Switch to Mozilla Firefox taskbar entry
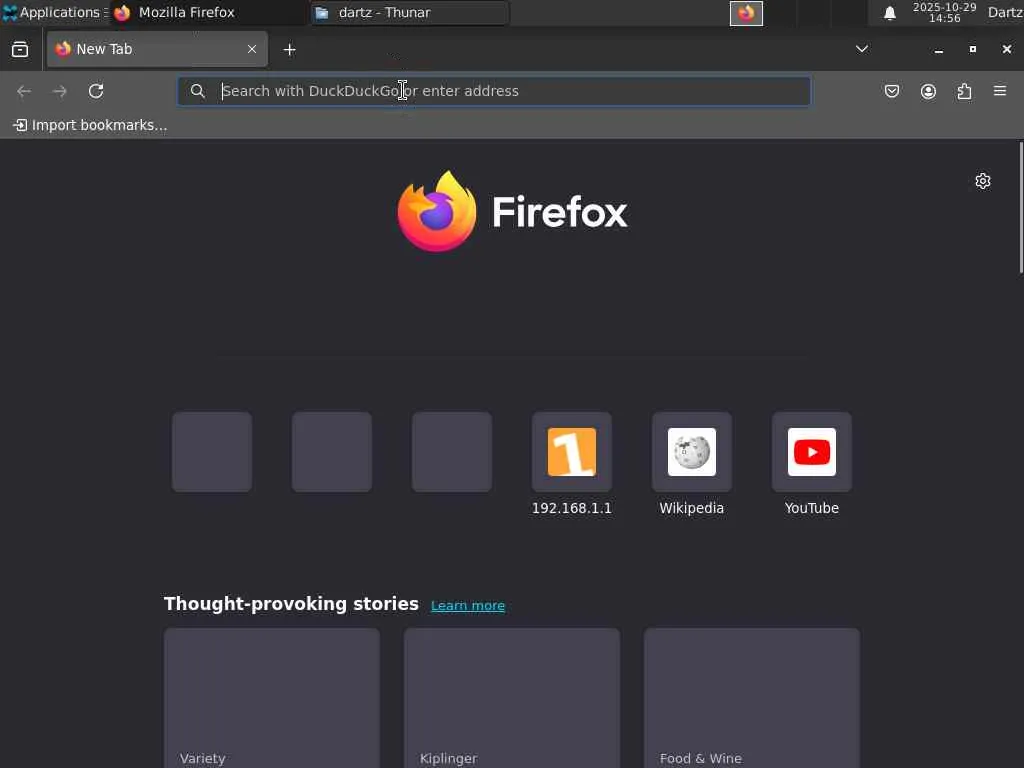 (x=208, y=12)
